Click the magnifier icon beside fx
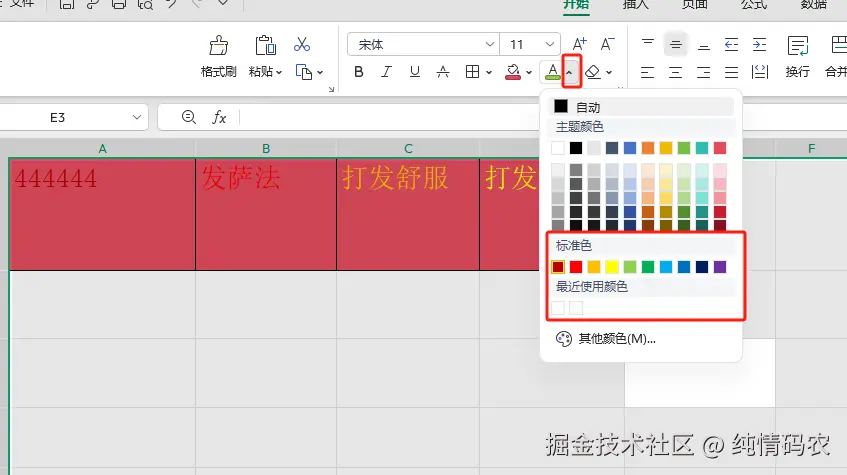 coord(189,117)
